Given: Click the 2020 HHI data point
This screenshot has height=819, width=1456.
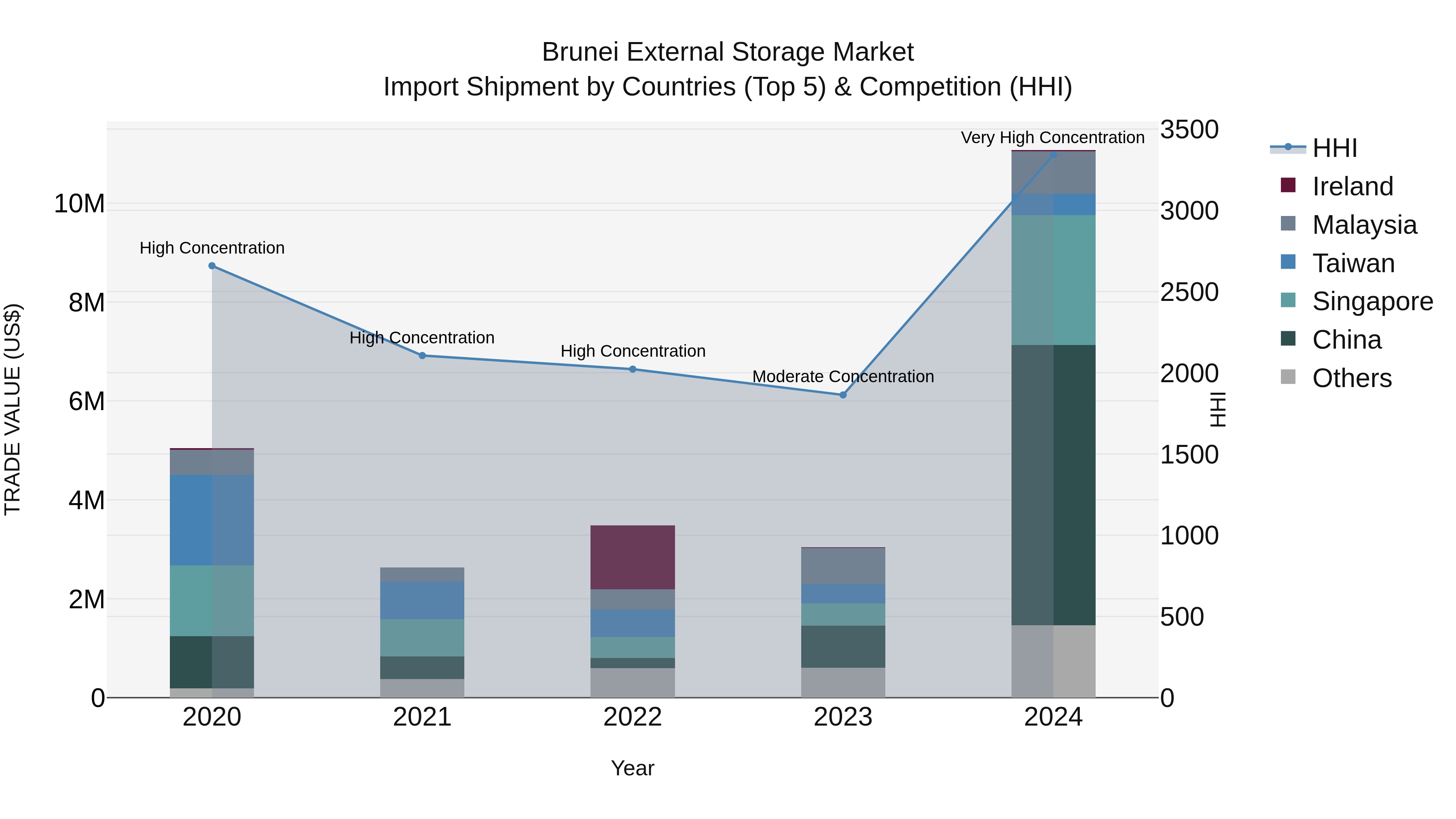Looking at the screenshot, I should coord(212,266).
